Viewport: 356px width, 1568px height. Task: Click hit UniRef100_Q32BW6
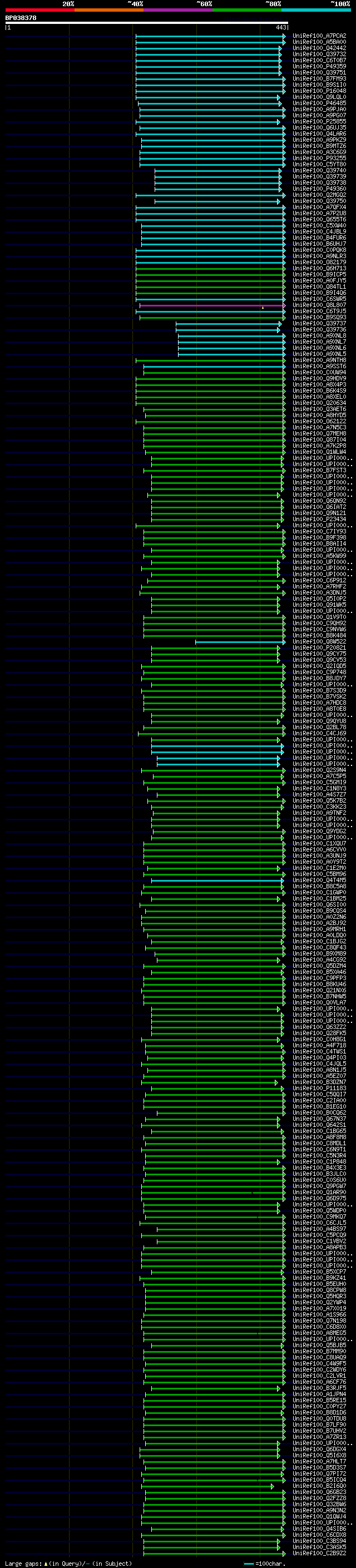click(x=319, y=1505)
